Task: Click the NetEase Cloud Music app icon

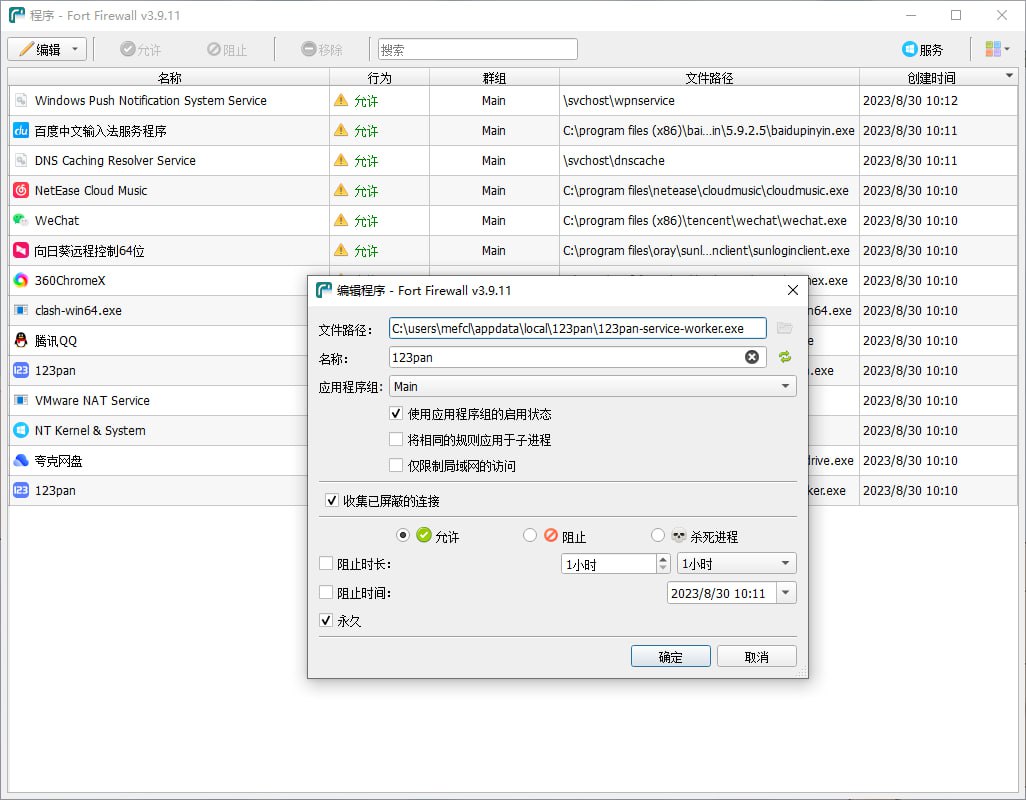Action: click(21, 190)
